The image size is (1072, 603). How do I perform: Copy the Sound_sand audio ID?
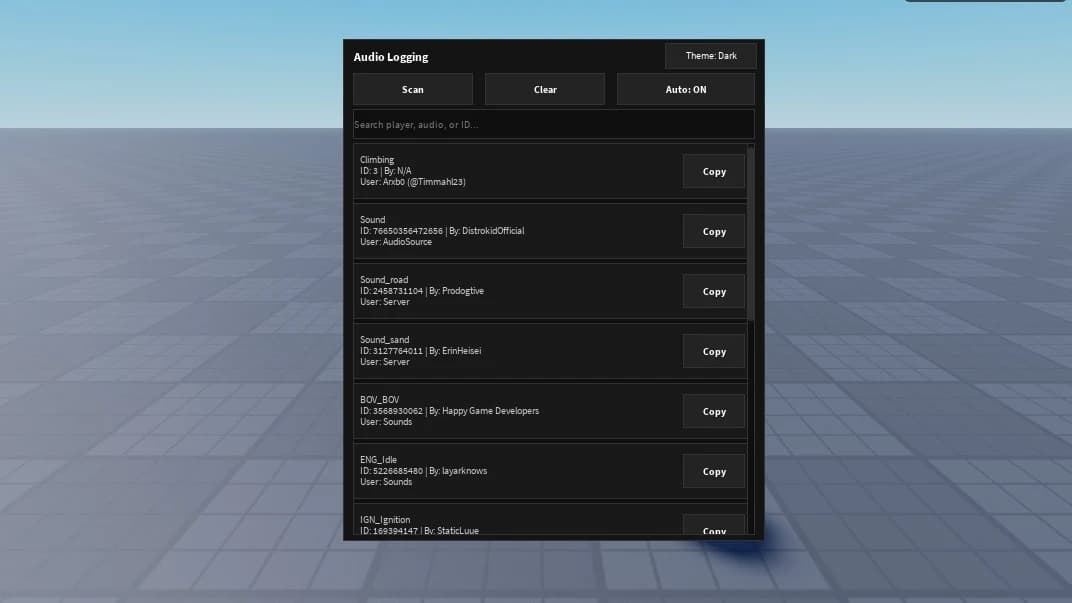[x=714, y=351]
